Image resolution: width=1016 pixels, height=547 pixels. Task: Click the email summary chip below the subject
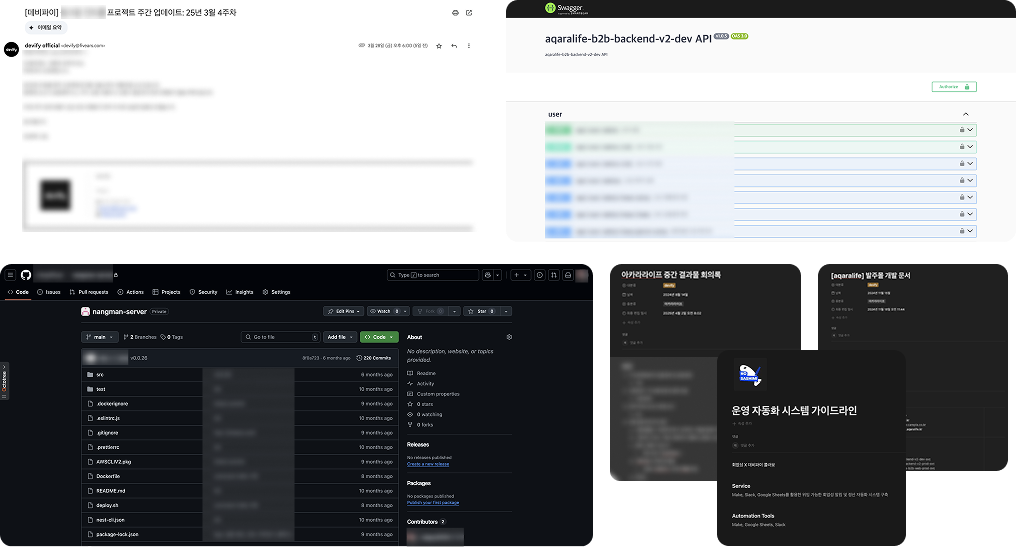pos(46,27)
